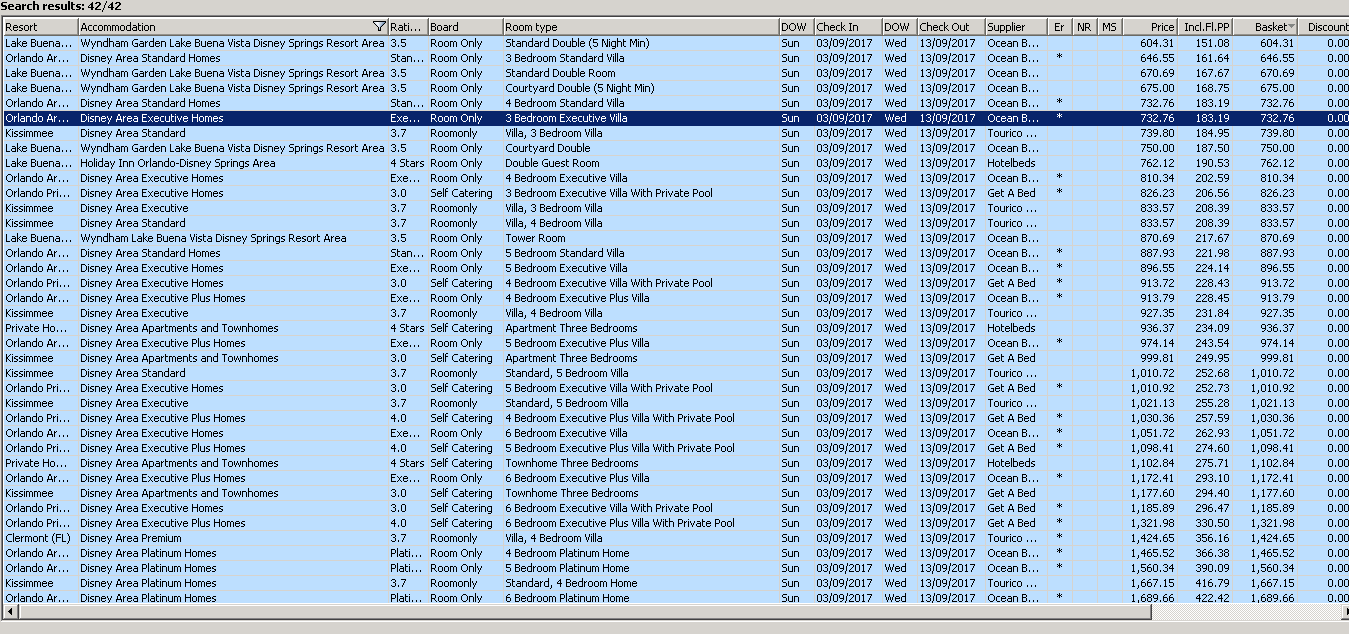Click the '6 Bedroom Platinum Home' cell
This screenshot has height=634, width=1349.
click(x=567, y=598)
